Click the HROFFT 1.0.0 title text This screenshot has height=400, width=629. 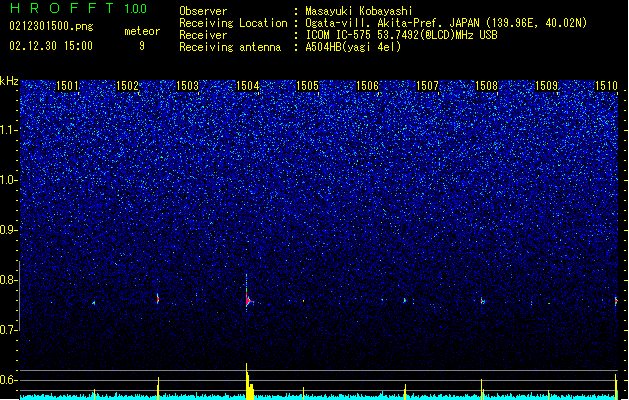79,8
